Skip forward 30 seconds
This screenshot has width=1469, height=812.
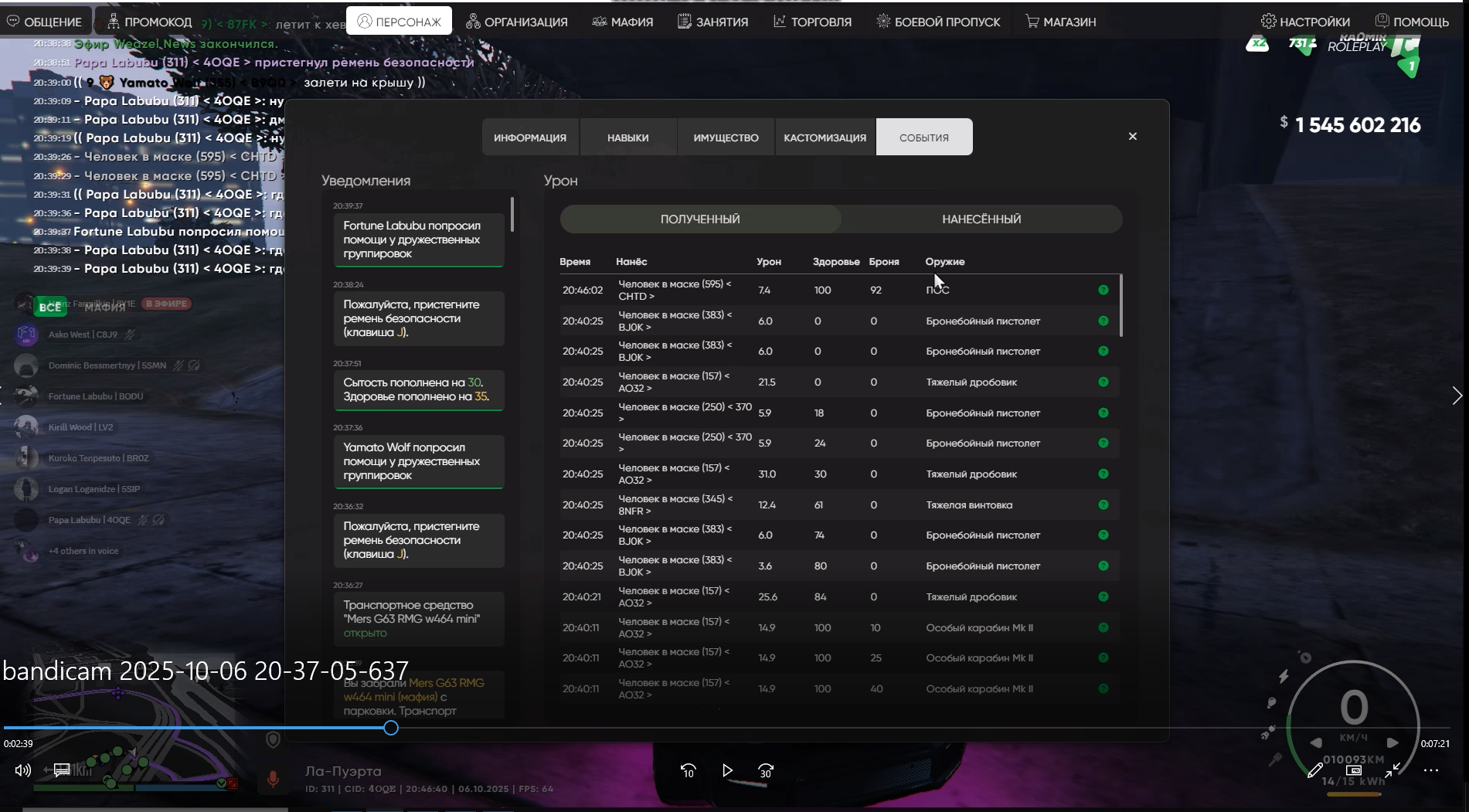click(765, 771)
